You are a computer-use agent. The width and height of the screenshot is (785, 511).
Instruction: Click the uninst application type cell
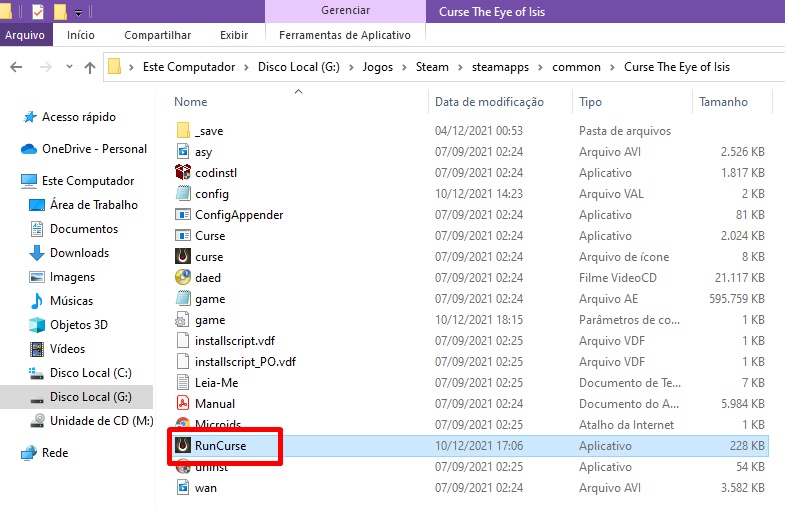tap(605, 467)
